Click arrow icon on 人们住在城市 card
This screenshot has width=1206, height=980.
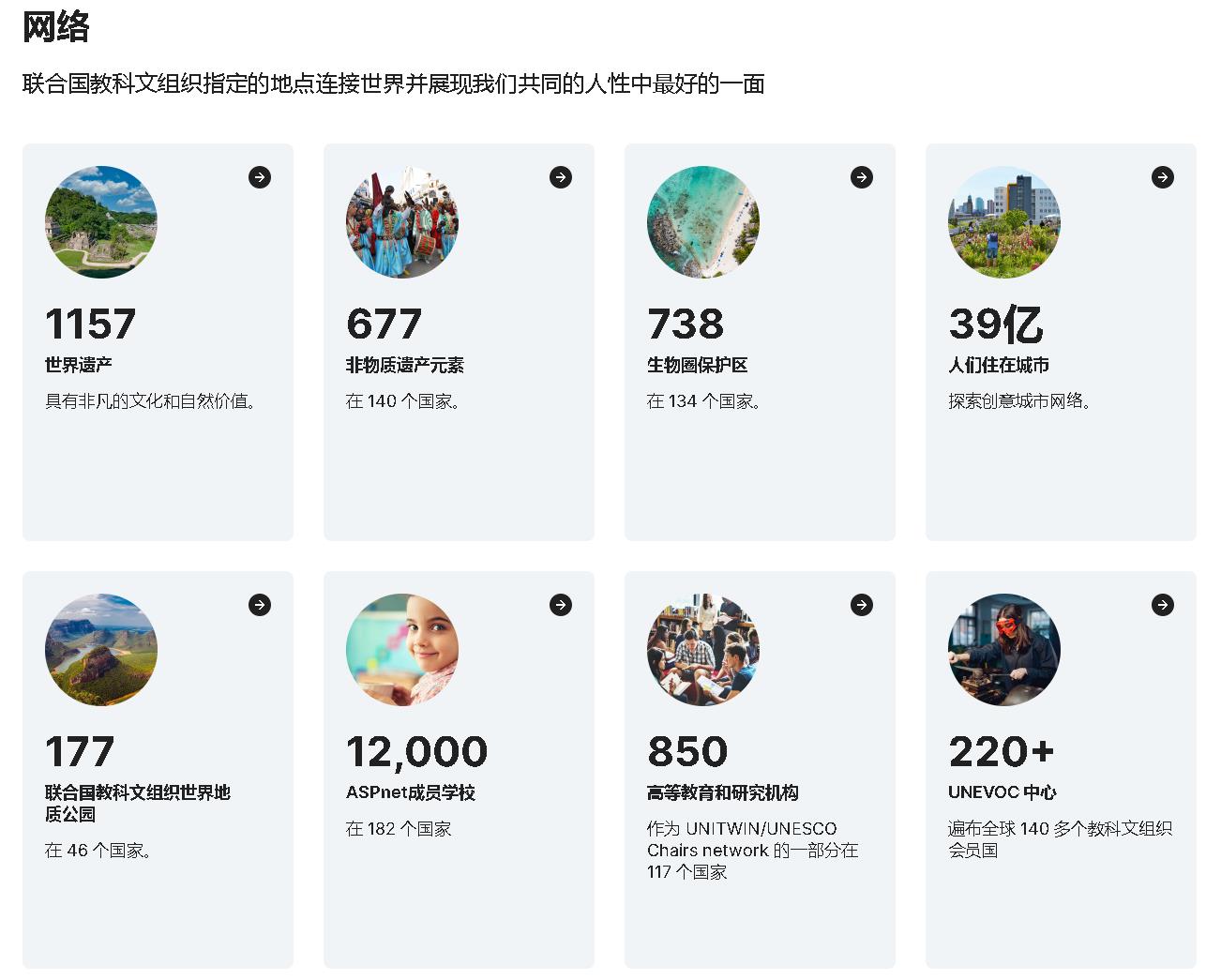(1163, 177)
